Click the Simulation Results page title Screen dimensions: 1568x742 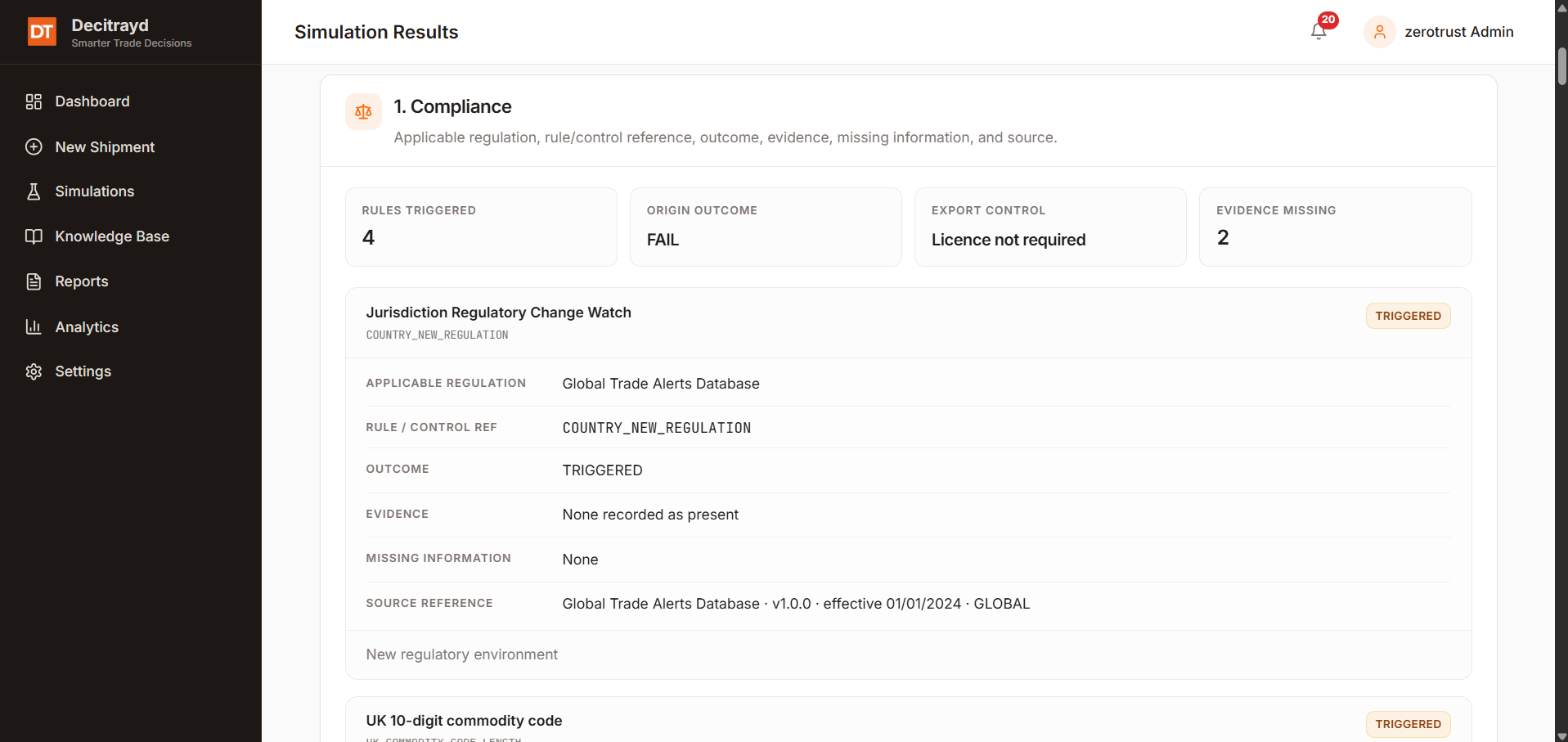(376, 32)
